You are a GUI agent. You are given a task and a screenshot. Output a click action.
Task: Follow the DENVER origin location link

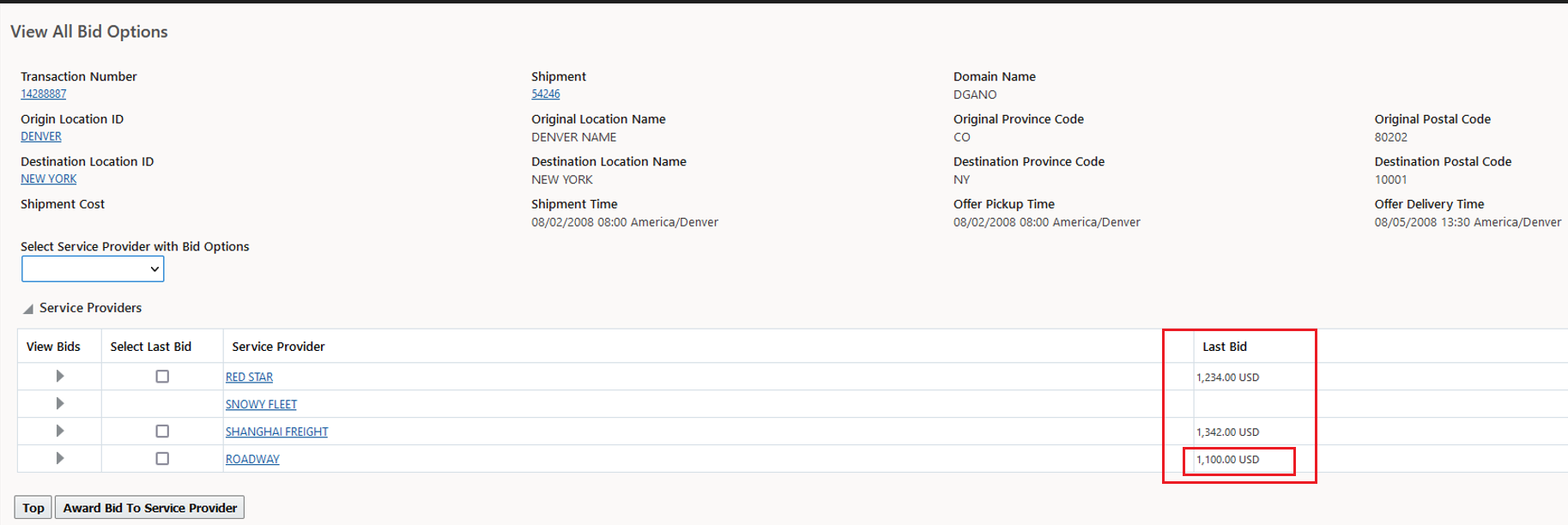pyautogui.click(x=41, y=136)
